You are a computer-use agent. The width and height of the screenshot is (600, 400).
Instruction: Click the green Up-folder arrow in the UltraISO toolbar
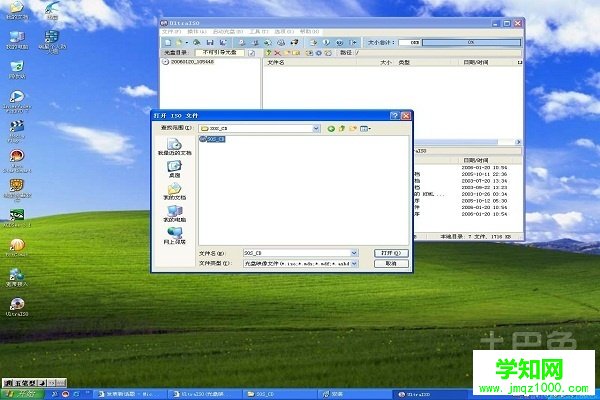coord(268,53)
